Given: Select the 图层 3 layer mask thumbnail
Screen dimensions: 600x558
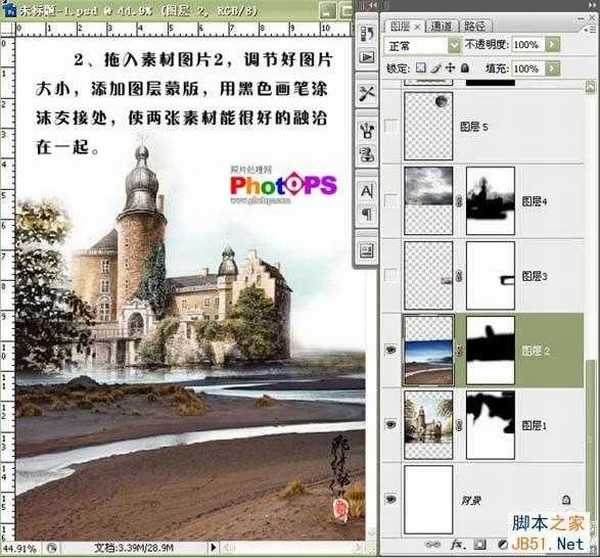Looking at the screenshot, I should [x=490, y=274].
